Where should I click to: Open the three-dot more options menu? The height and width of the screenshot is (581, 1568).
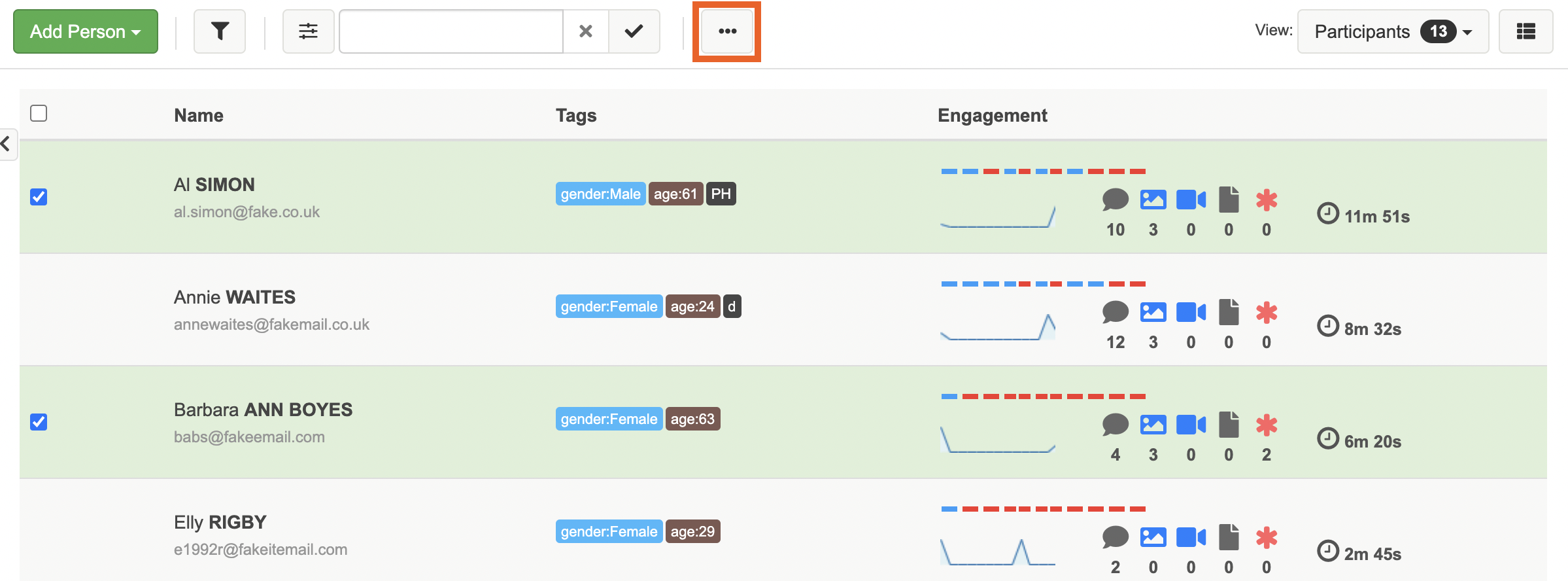pyautogui.click(x=727, y=31)
